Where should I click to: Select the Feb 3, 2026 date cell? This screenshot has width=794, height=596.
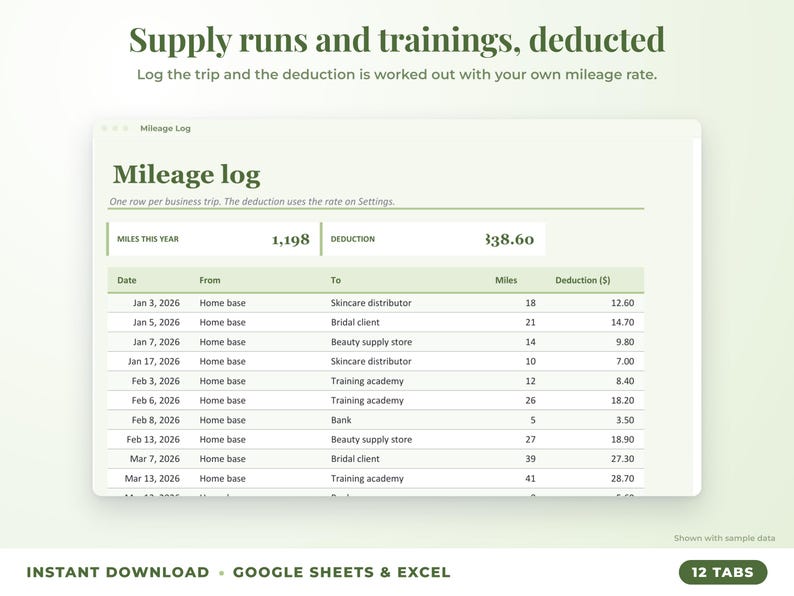click(155, 381)
